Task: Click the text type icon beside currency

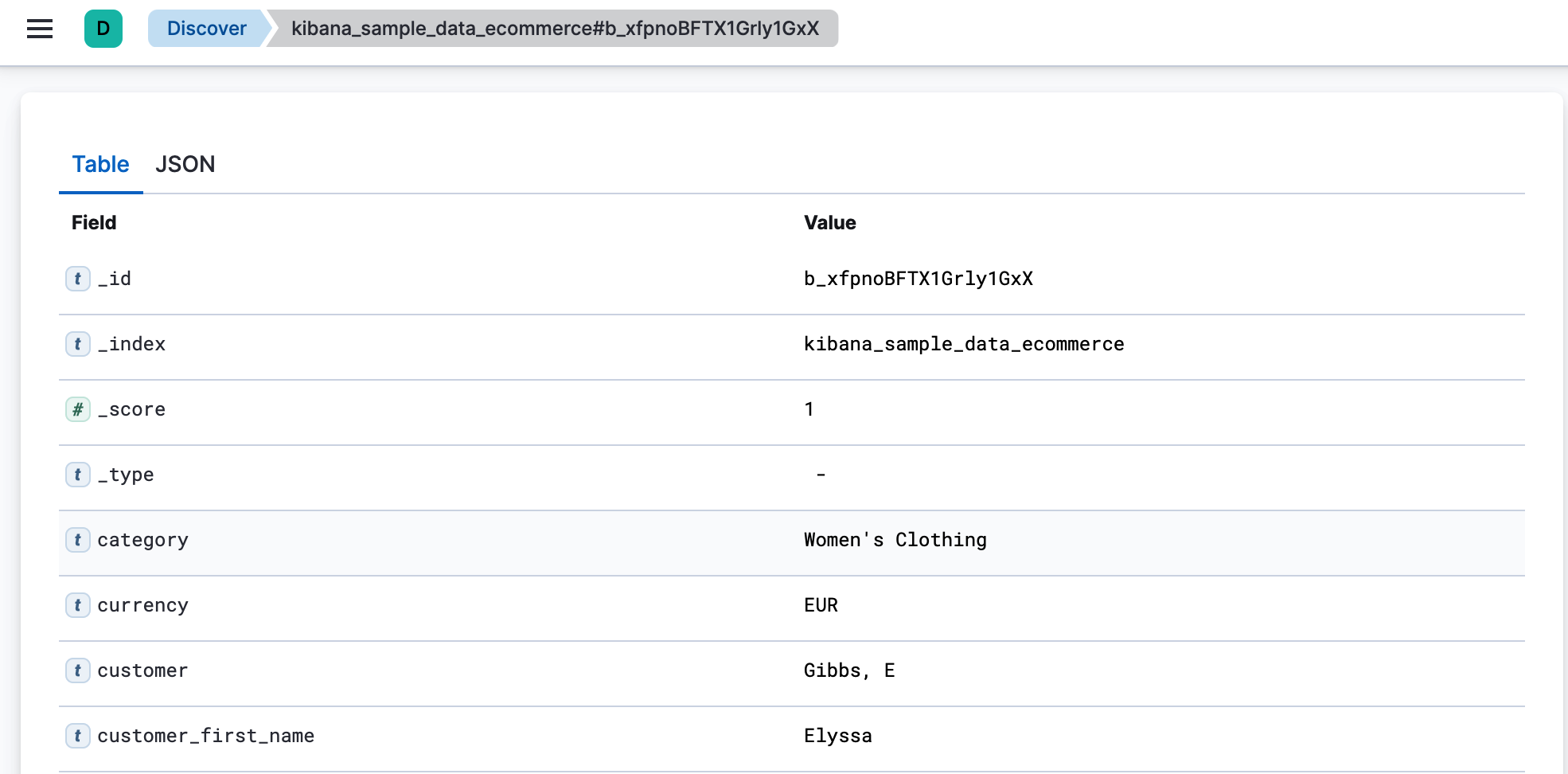Action: [77, 605]
